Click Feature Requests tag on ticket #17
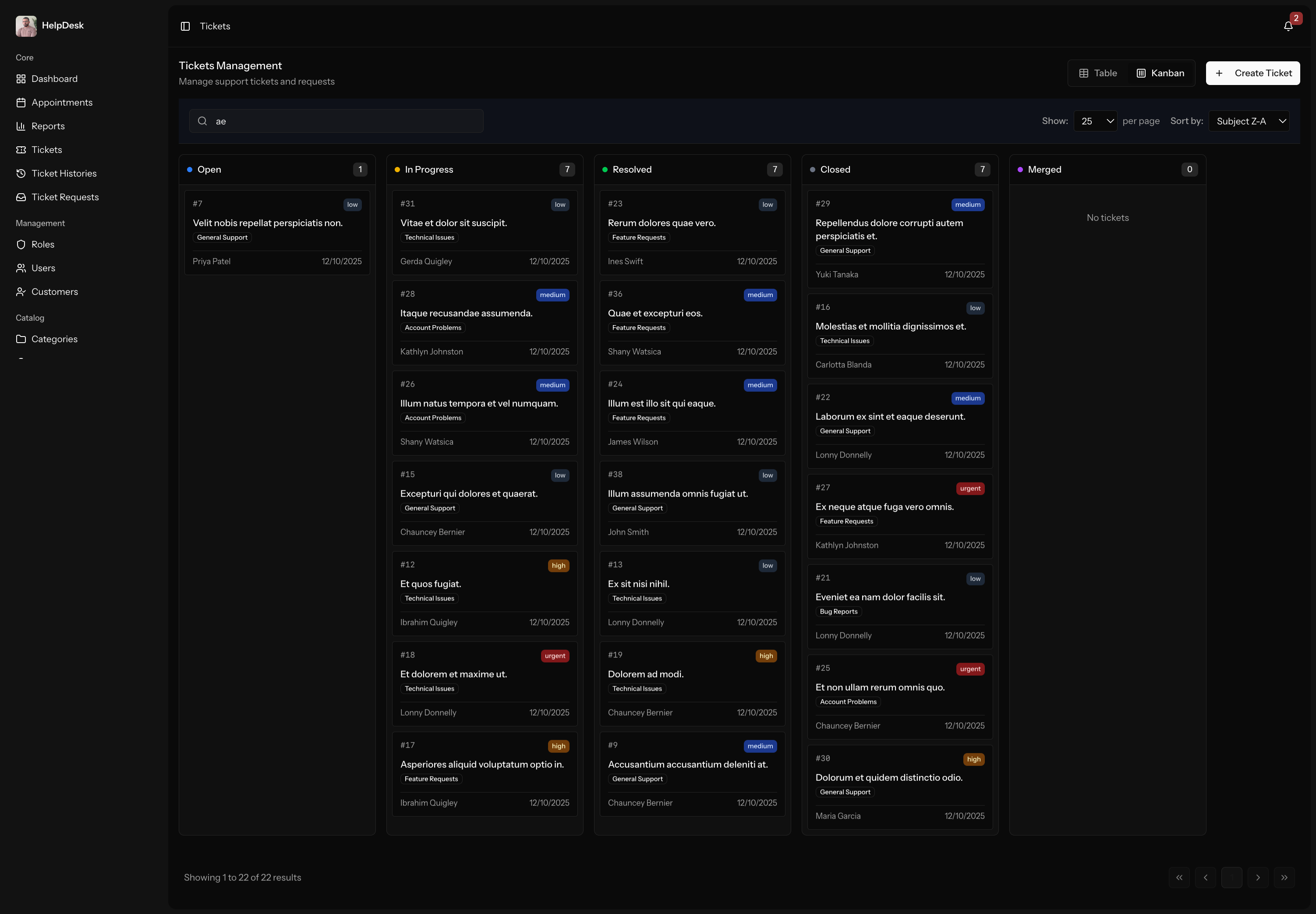This screenshot has height=914, width=1316. (431, 779)
